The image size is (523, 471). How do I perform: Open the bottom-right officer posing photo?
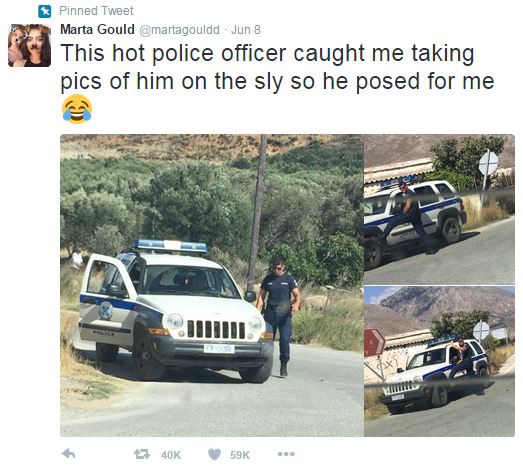(x=439, y=361)
